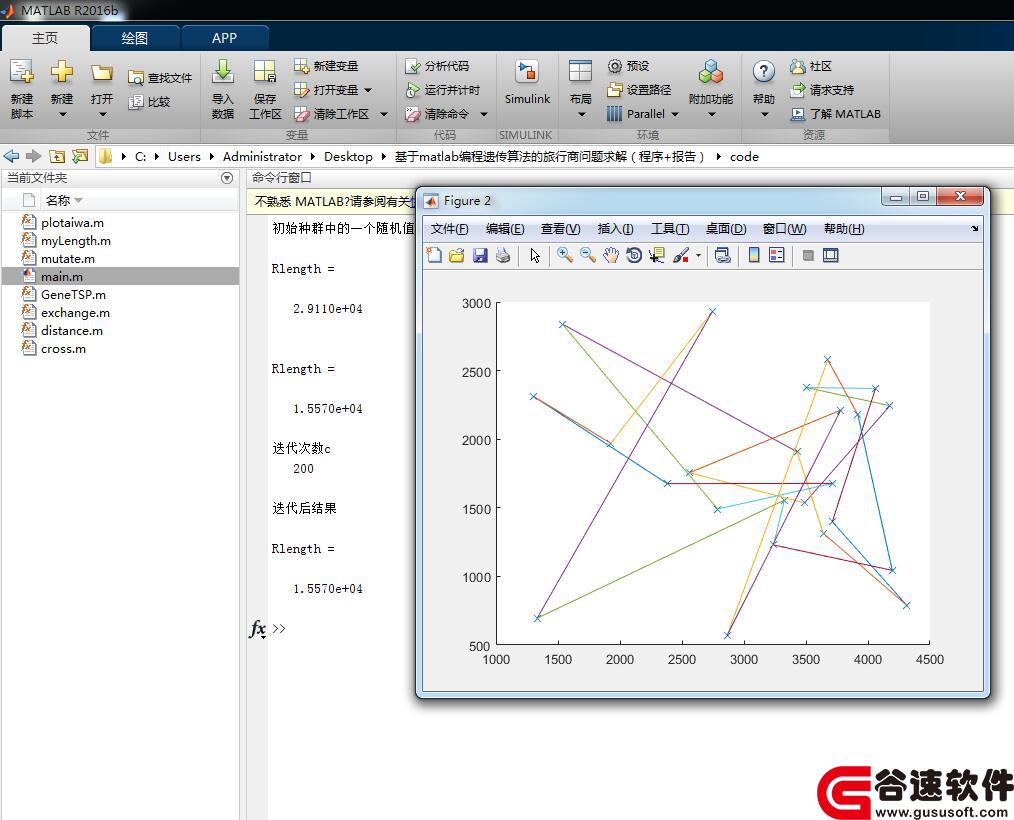The image size is (1014, 820).
Task: Insert a legend in the figure
Action: coord(777,255)
